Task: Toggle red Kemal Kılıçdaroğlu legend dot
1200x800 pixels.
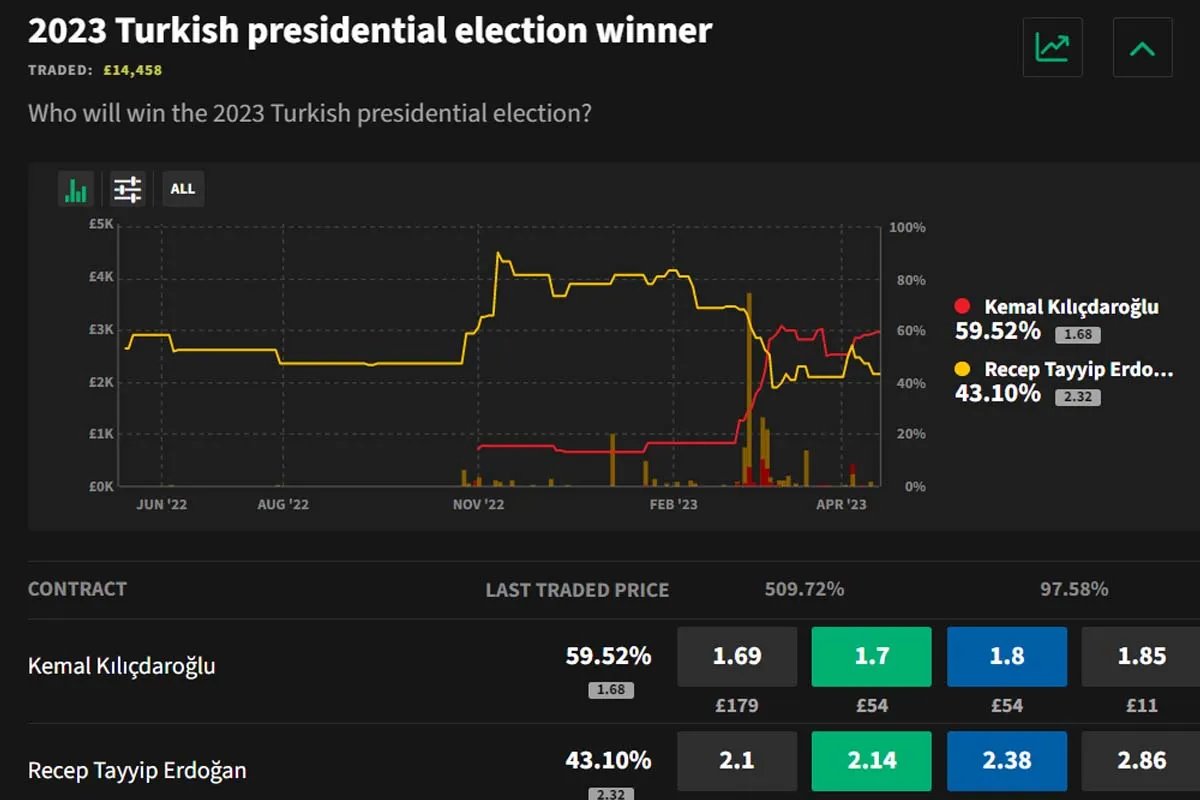Action: 963,307
